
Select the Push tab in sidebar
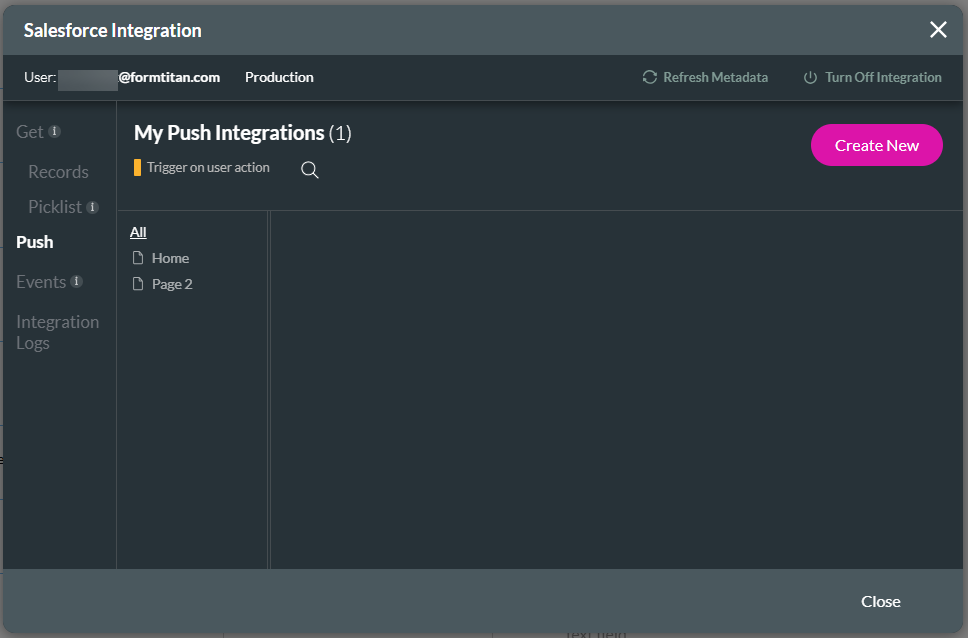pos(35,242)
